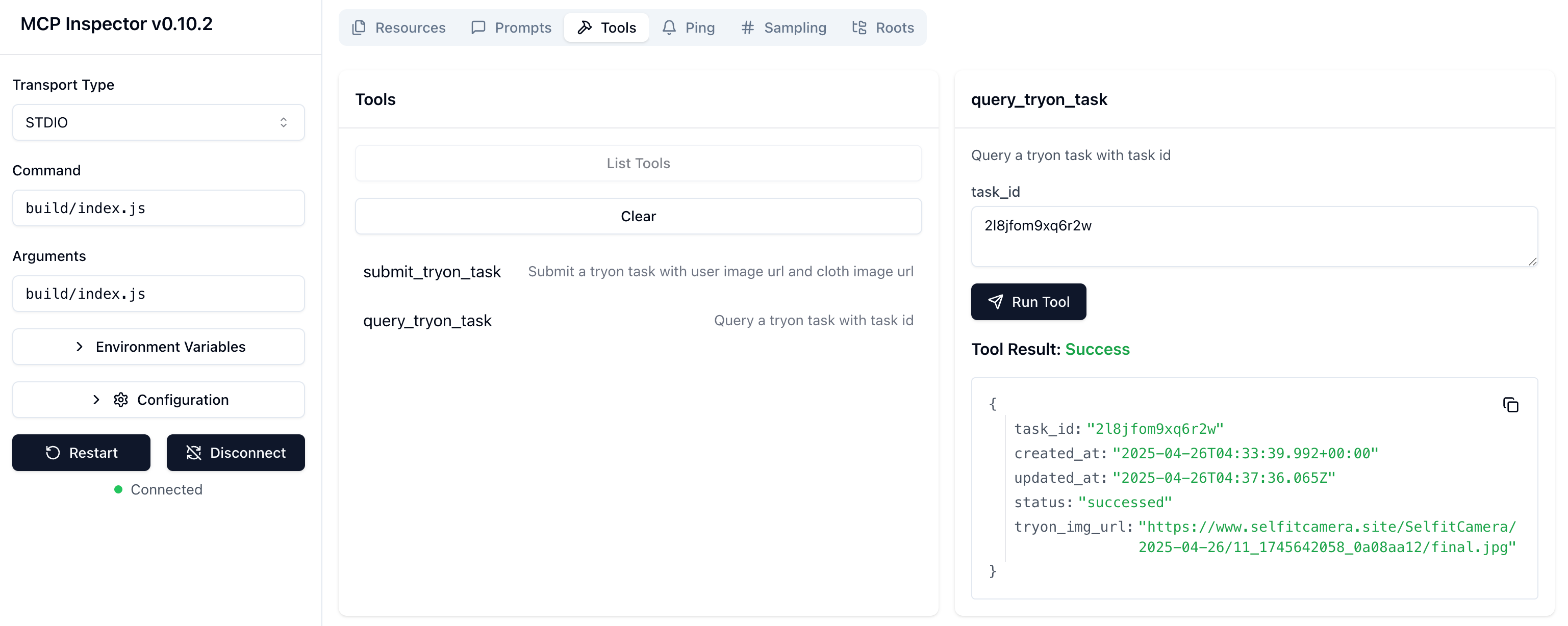This screenshot has width=1568, height=626.
Task: Copy the tool result JSON with the copy icon
Action: (1510, 405)
